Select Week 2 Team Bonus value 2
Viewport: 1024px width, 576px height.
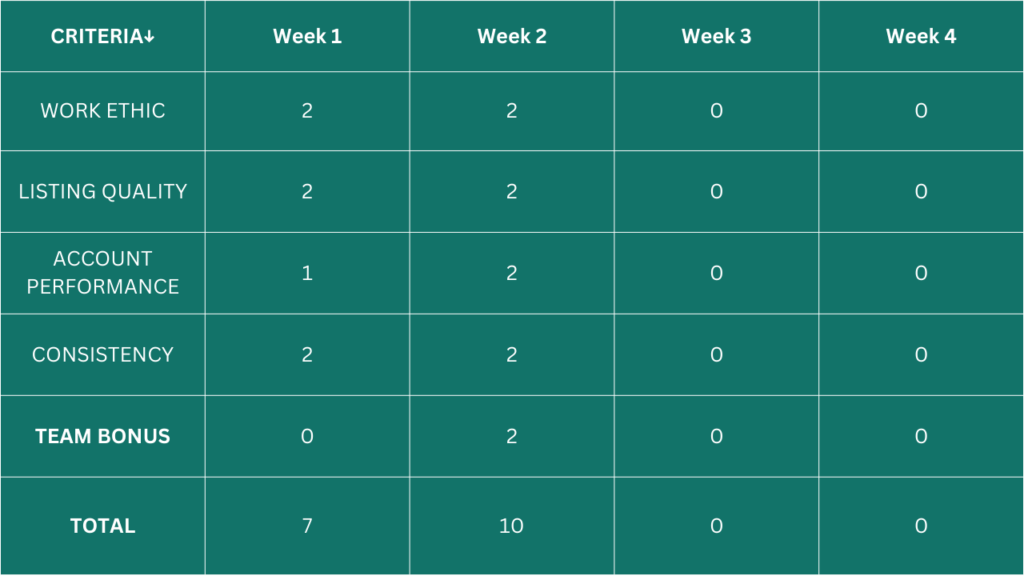(511, 436)
